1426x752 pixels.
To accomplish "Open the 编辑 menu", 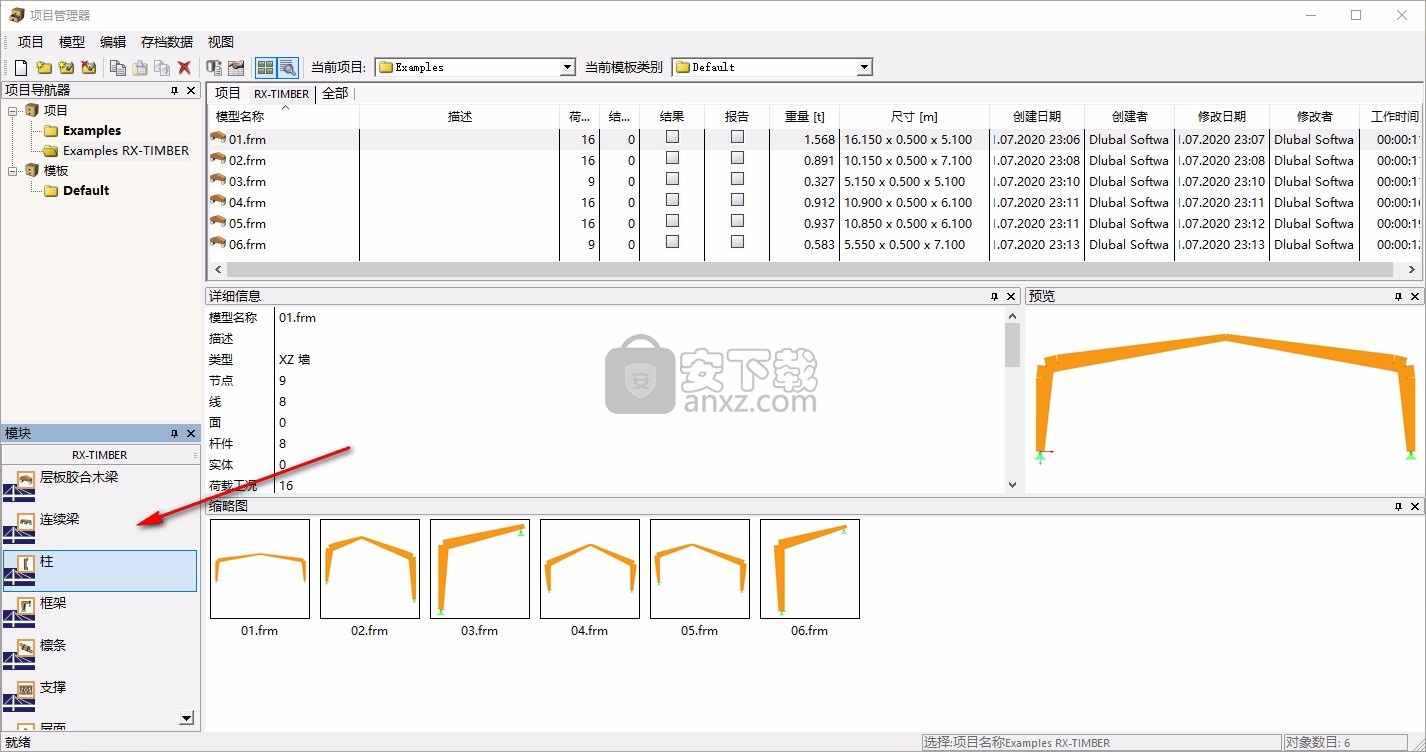I will 113,42.
